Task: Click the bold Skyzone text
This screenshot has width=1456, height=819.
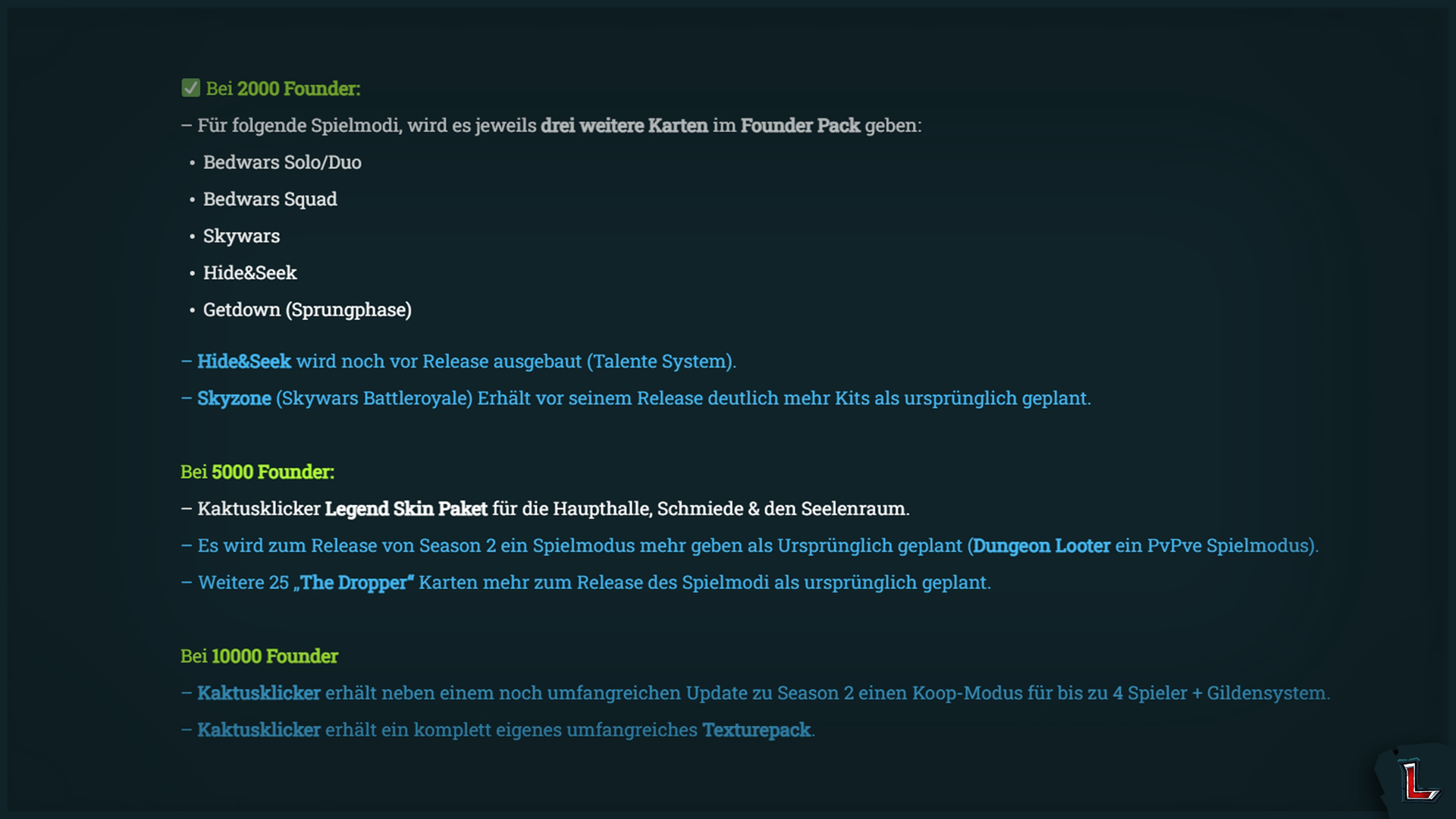Action: pos(234,399)
